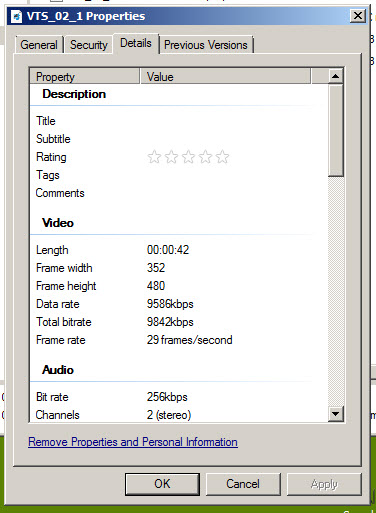The width and height of the screenshot is (376, 513).
Task: Set rating to four stars
Action: 205,157
